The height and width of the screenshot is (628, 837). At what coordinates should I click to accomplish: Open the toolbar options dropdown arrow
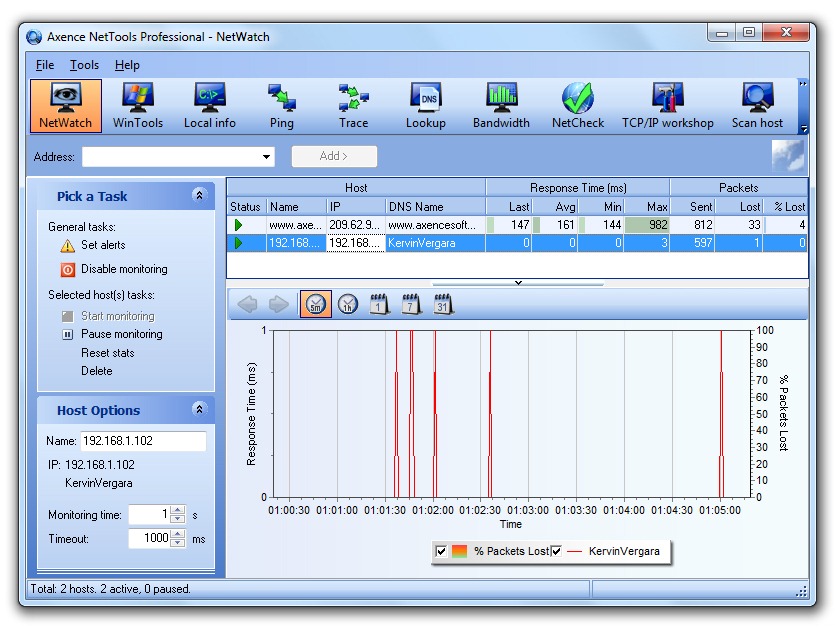[x=803, y=128]
